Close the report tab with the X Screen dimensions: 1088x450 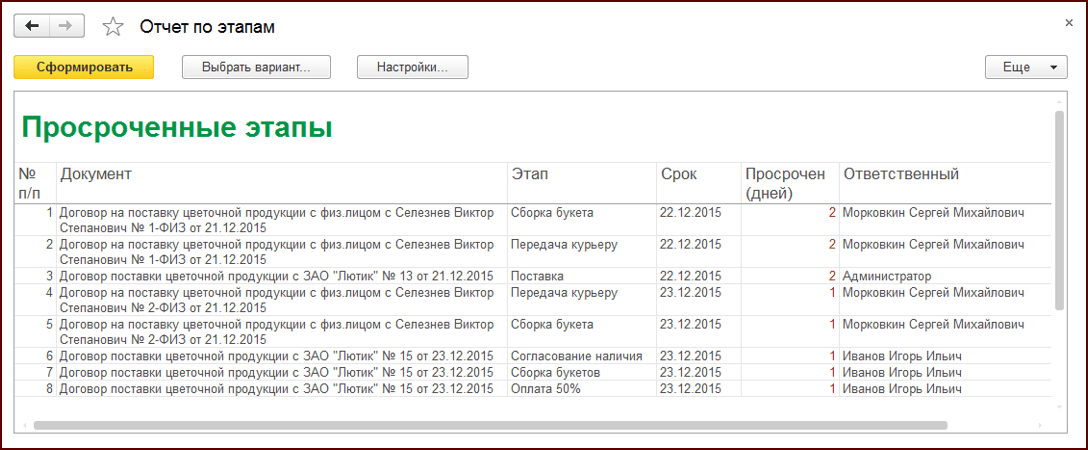[1069, 23]
